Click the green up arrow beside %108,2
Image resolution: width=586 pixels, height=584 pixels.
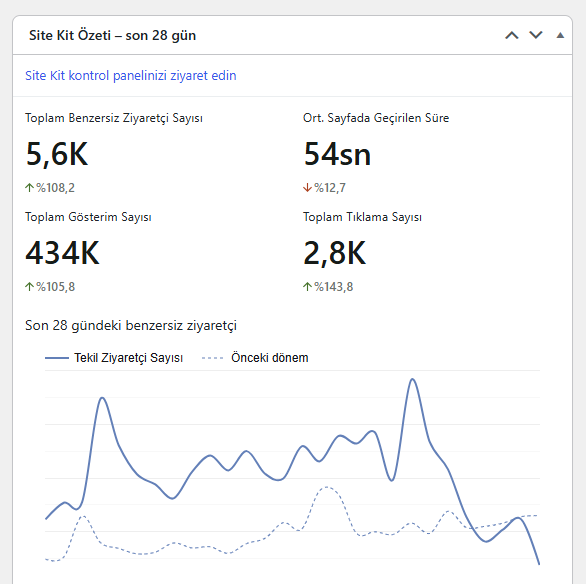[x=29, y=188]
